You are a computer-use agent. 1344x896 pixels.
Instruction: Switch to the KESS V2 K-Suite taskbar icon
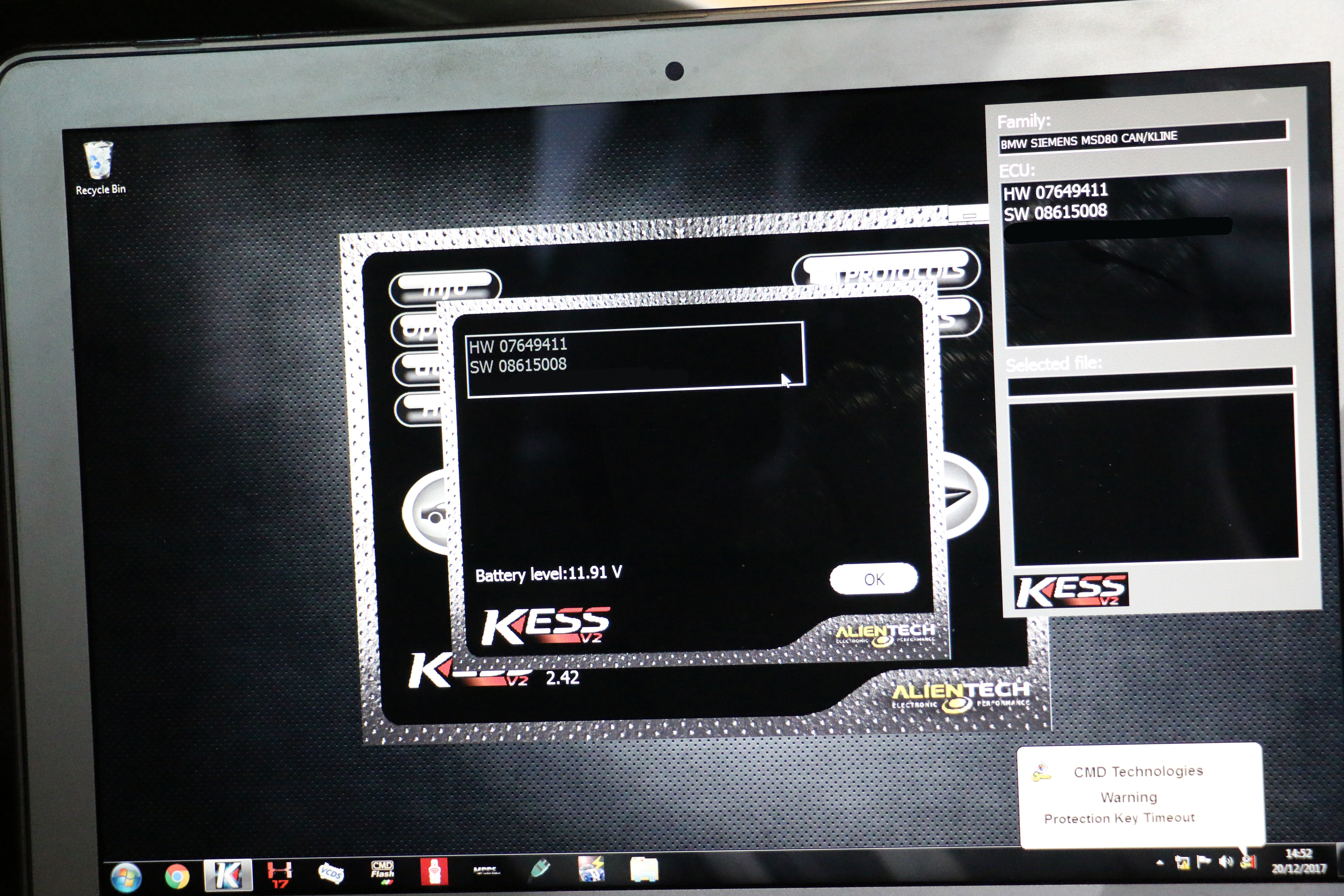click(x=227, y=875)
